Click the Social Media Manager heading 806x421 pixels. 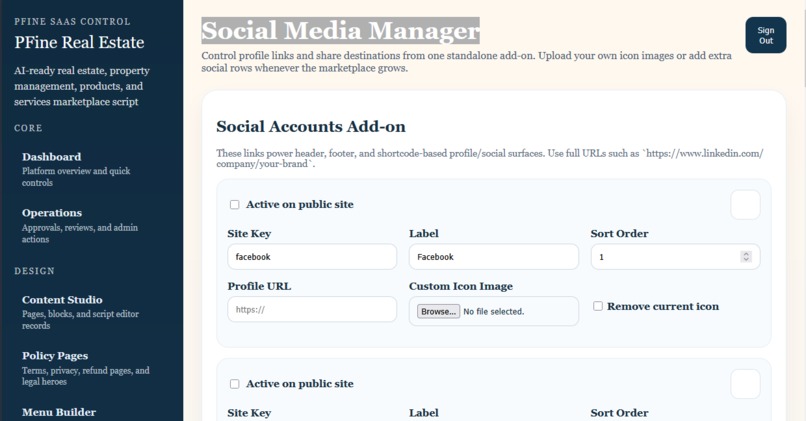click(x=340, y=30)
